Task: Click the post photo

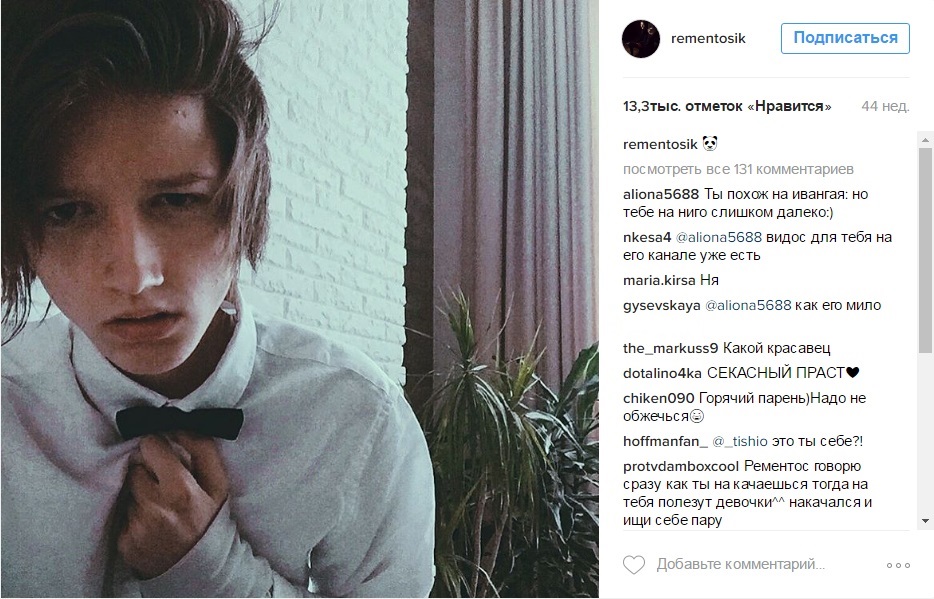Action: tap(300, 299)
